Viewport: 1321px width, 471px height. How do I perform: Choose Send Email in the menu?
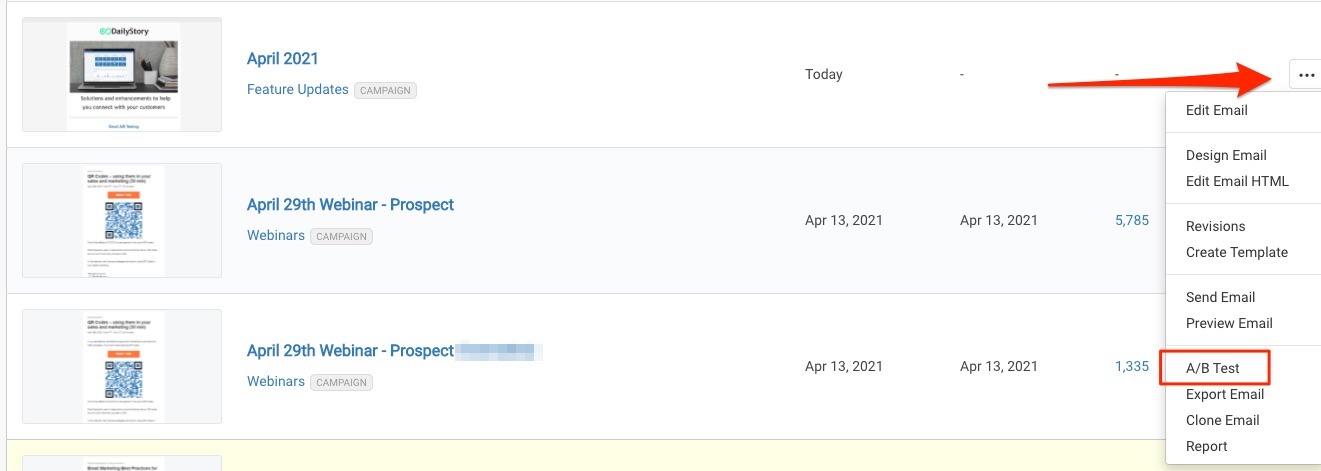click(1220, 297)
